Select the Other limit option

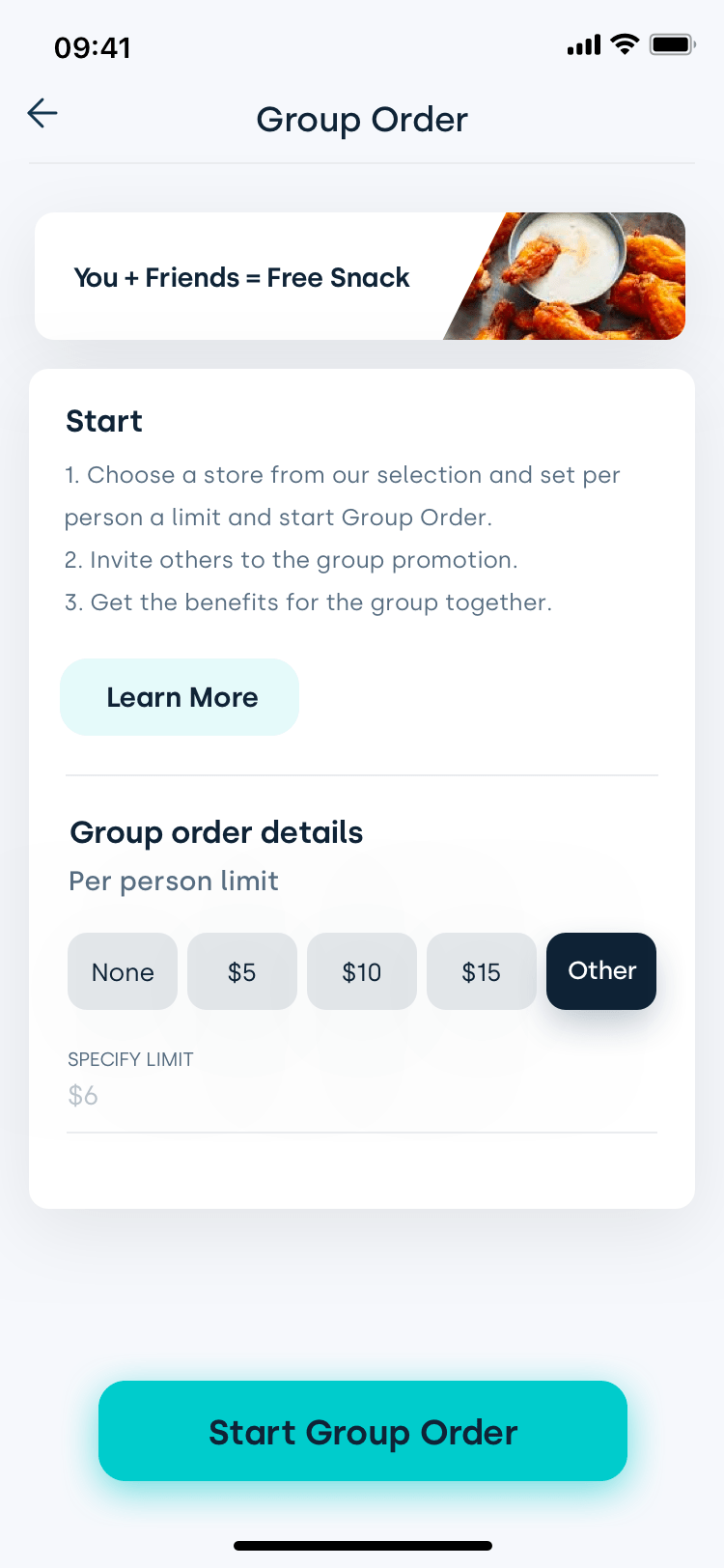[601, 971]
